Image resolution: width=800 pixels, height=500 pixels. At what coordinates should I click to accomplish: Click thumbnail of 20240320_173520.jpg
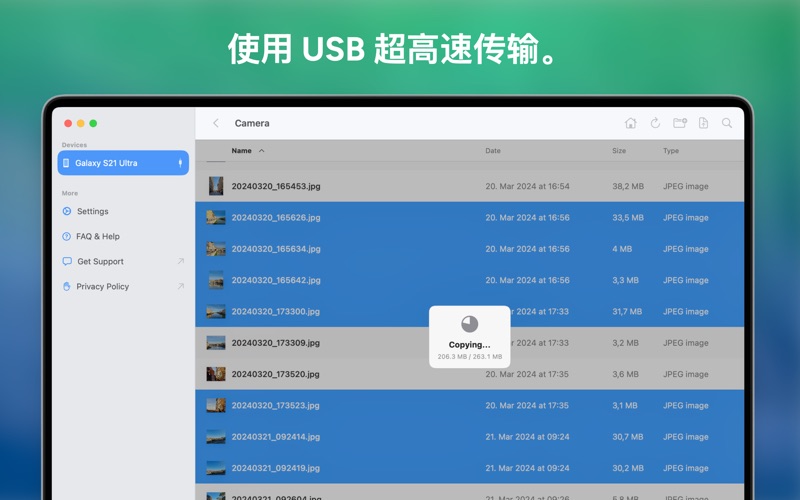tap(216, 374)
